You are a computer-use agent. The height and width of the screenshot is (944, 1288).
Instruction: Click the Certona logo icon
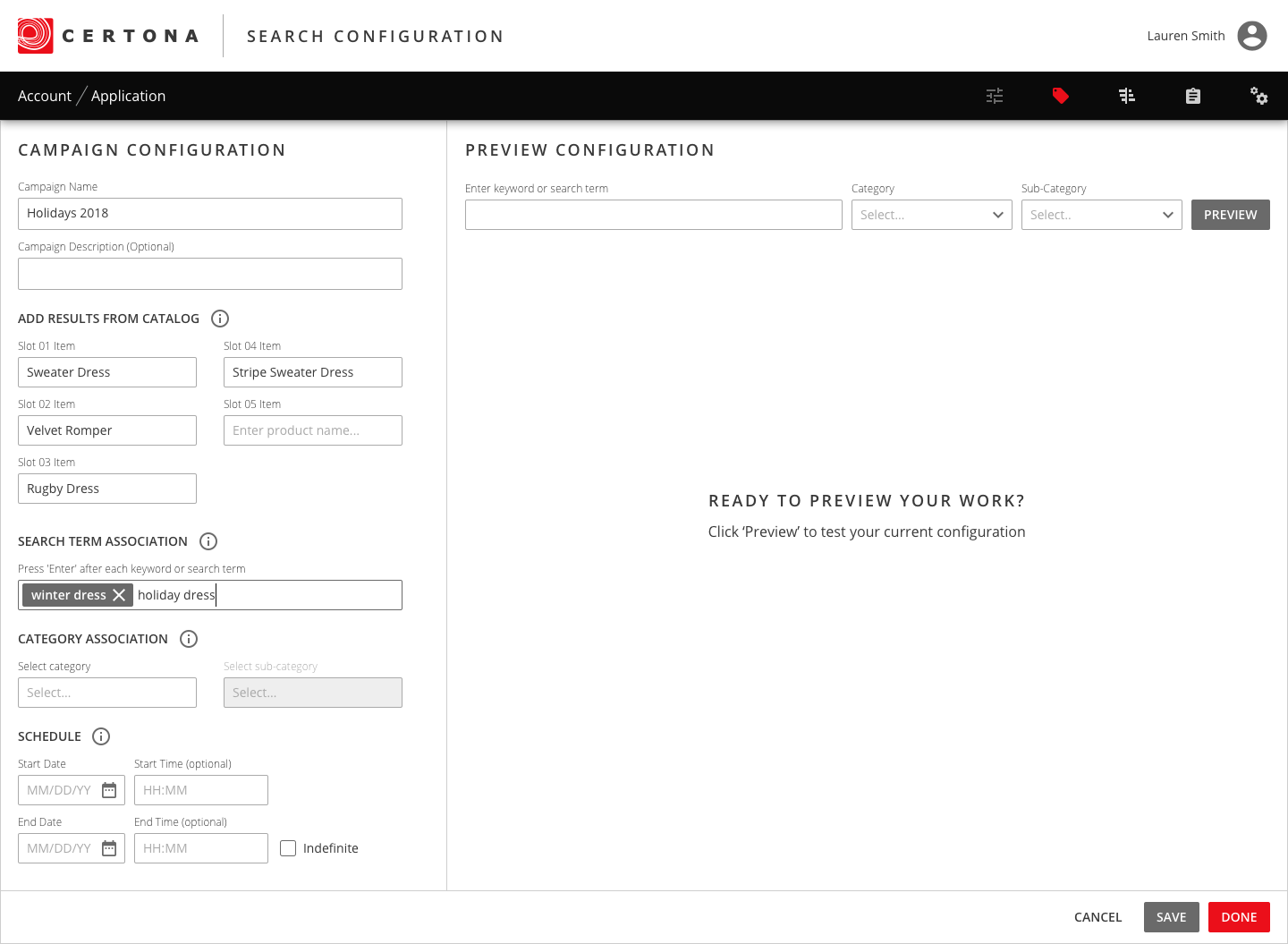(x=36, y=36)
